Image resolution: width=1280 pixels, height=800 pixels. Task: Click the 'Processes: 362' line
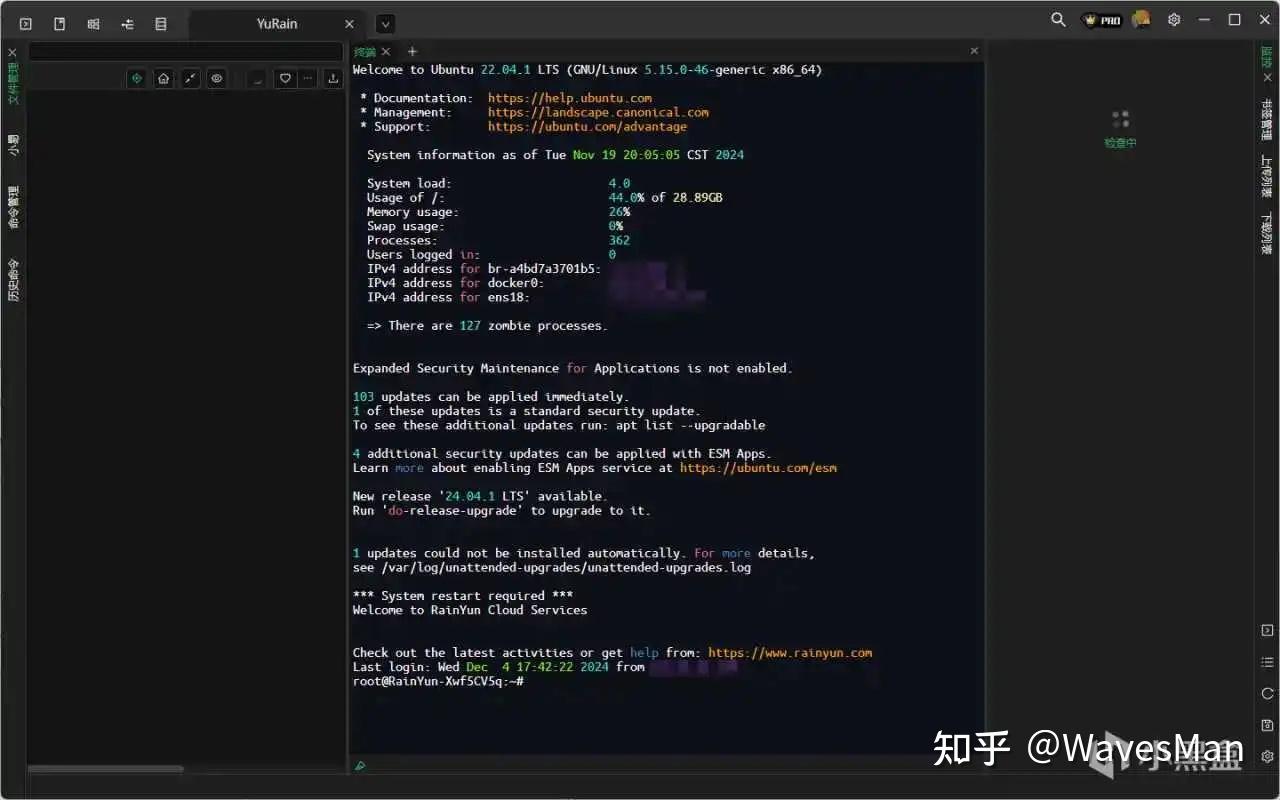[498, 241]
